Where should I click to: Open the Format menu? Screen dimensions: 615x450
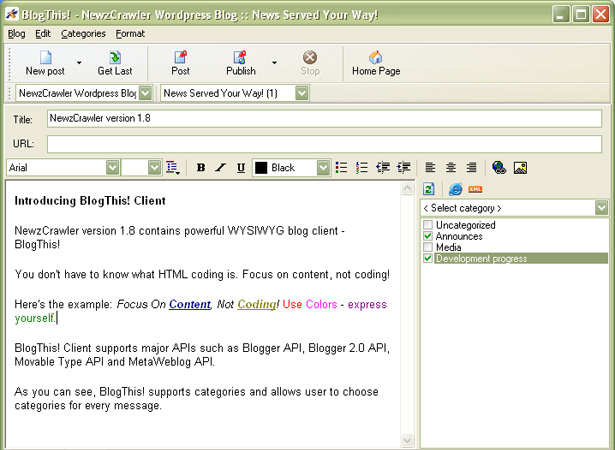coord(130,33)
